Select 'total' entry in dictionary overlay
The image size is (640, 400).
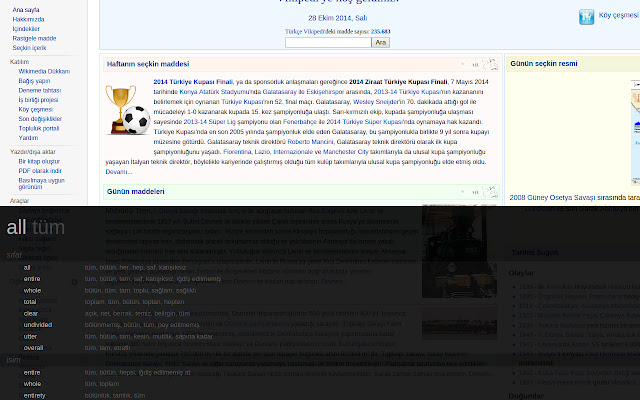30,302
